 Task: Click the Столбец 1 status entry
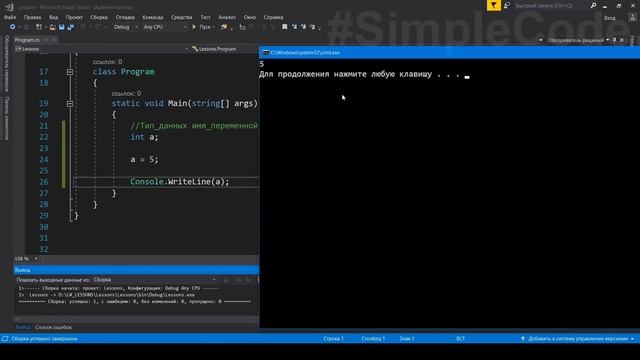(x=373, y=339)
